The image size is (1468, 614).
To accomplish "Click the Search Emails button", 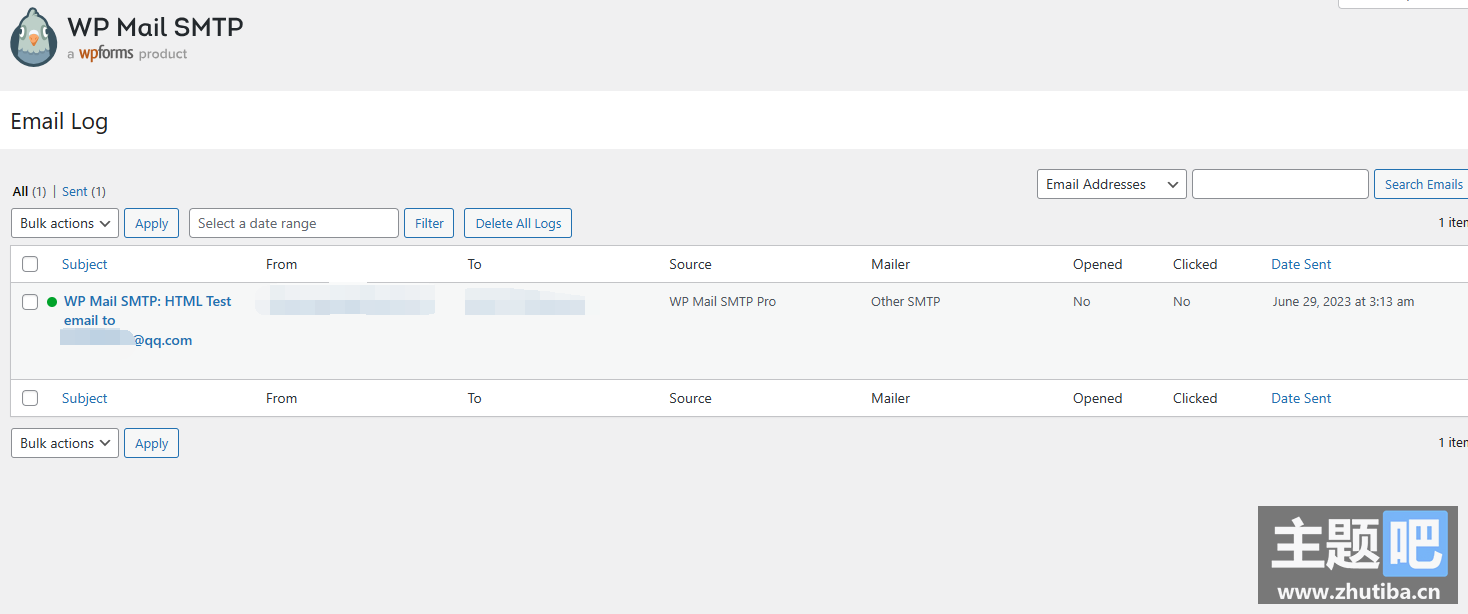I will point(1423,184).
